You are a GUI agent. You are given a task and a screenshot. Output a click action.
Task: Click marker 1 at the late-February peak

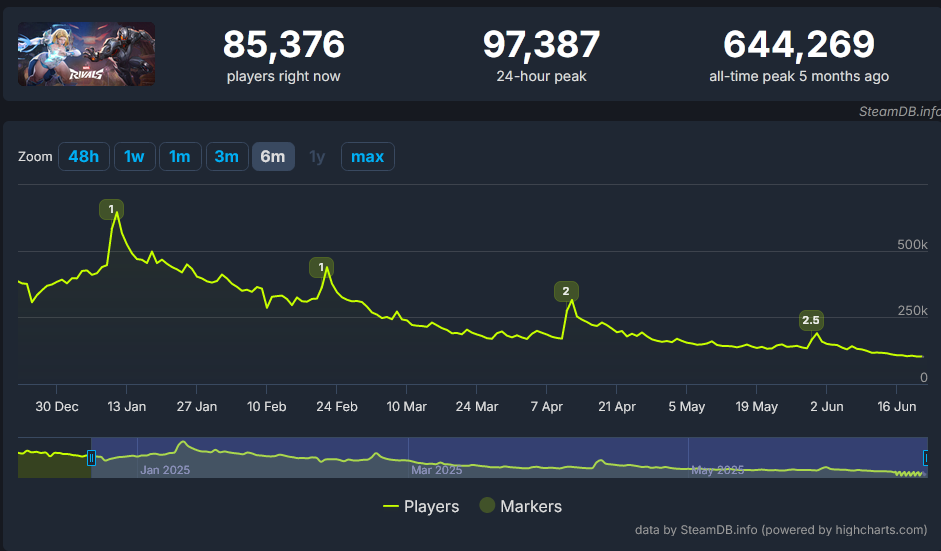321,267
